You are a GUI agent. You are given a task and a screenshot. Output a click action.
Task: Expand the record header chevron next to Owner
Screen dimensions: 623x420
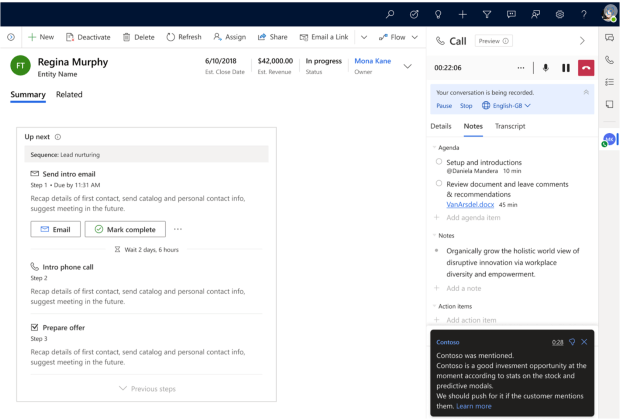point(407,66)
